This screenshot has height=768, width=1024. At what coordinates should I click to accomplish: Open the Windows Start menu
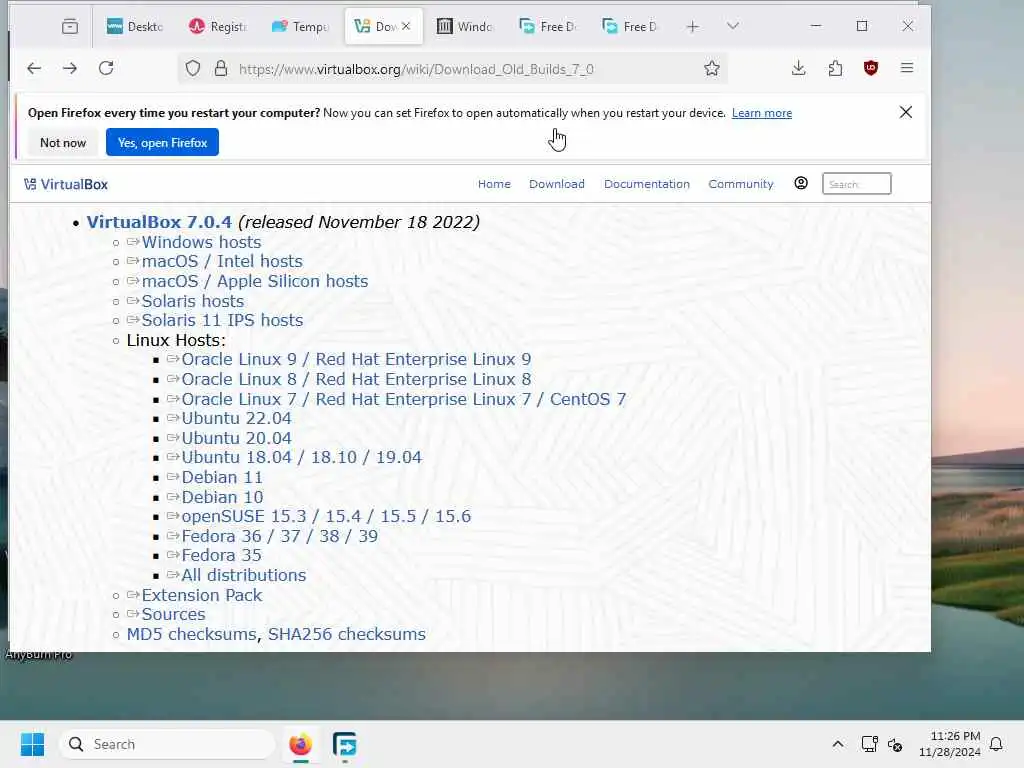(x=33, y=744)
